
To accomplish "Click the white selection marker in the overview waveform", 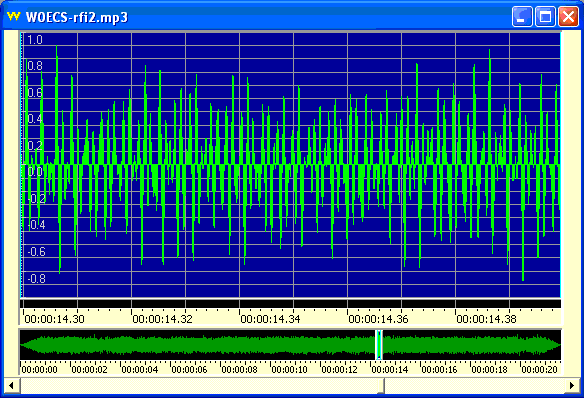I will (379, 345).
